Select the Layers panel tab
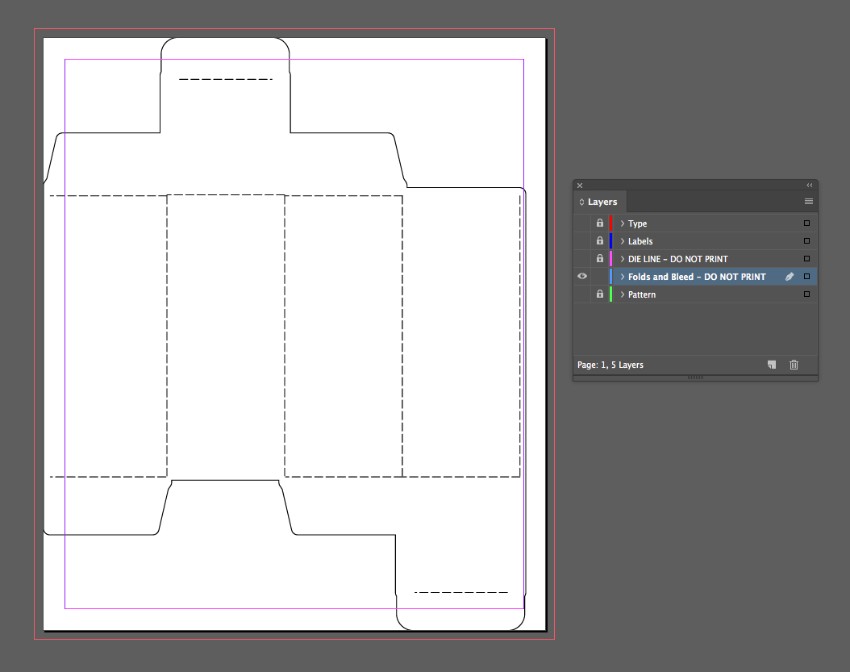 point(601,202)
